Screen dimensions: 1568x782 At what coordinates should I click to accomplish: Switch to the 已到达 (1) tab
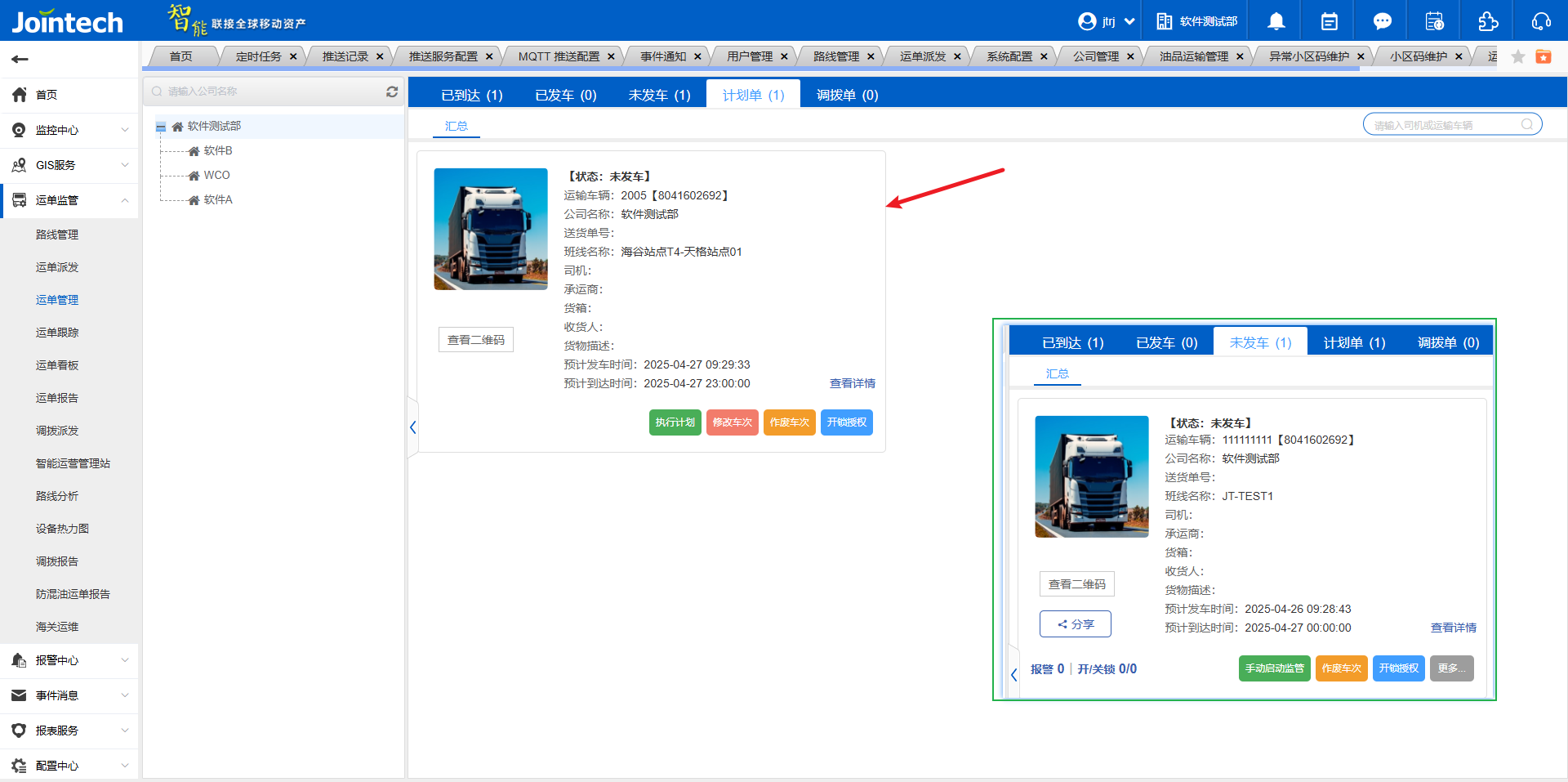471,95
